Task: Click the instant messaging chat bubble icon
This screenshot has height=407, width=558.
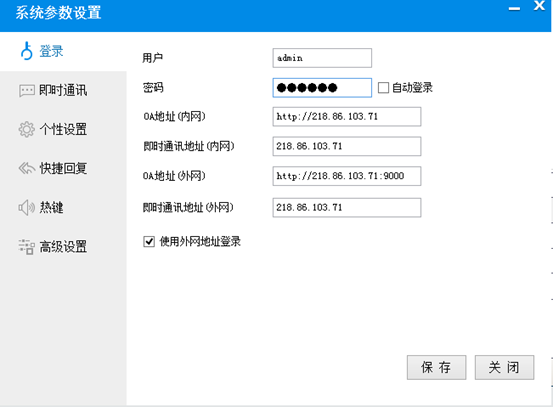Action: coord(27,91)
